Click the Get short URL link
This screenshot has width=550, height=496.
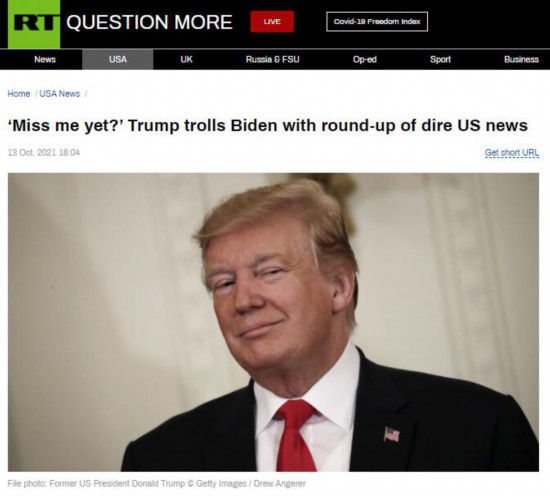tap(512, 153)
